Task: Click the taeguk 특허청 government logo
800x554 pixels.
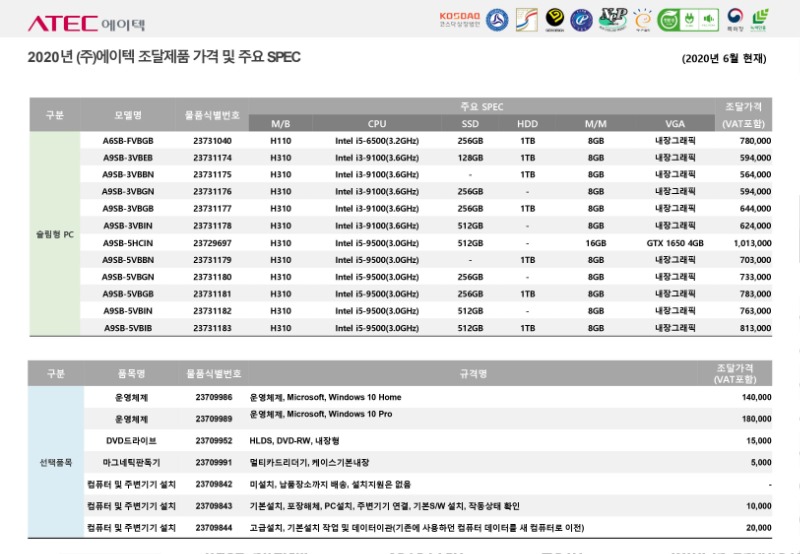Action: tap(735, 20)
